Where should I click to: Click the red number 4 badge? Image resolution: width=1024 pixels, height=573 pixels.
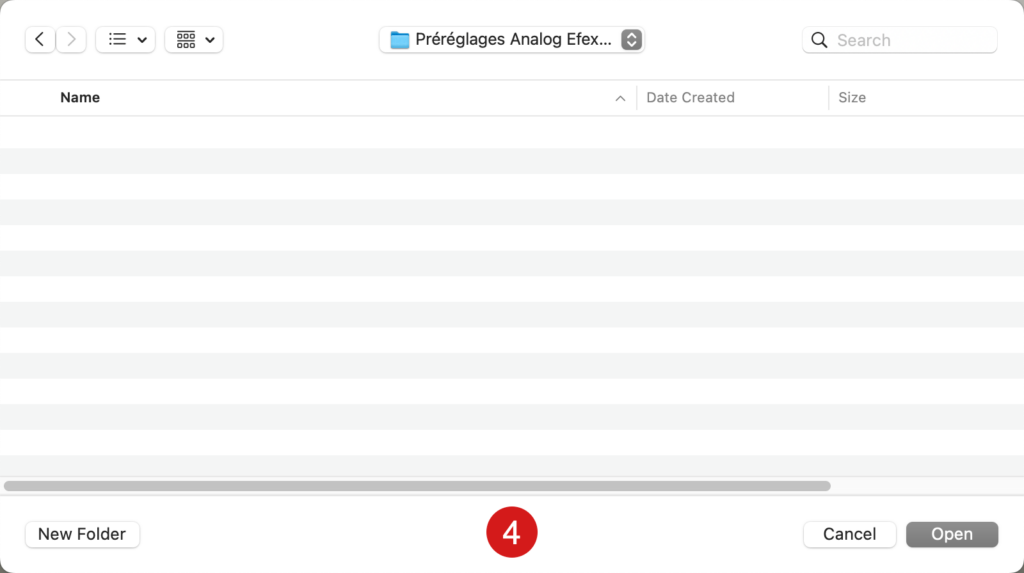(x=512, y=532)
